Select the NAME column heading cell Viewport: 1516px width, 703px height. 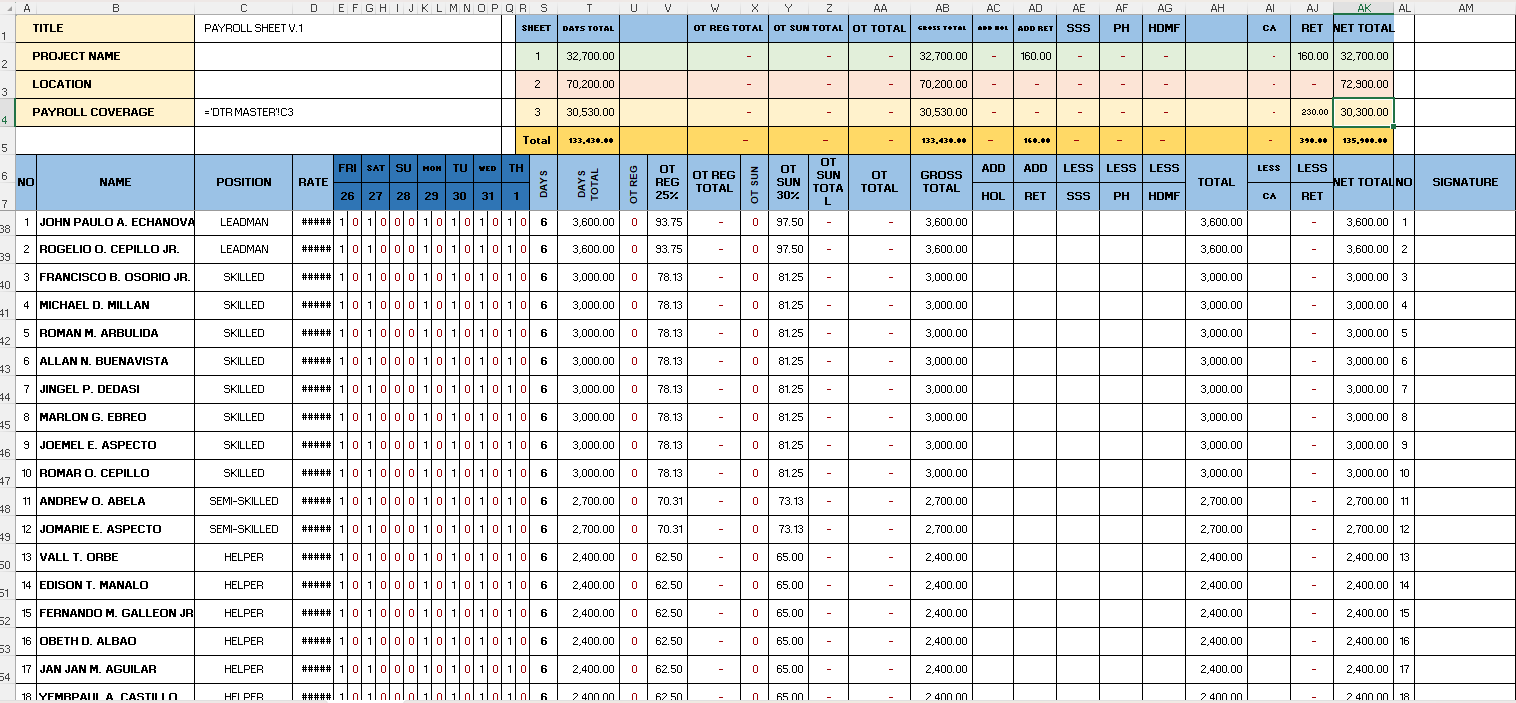(115, 182)
